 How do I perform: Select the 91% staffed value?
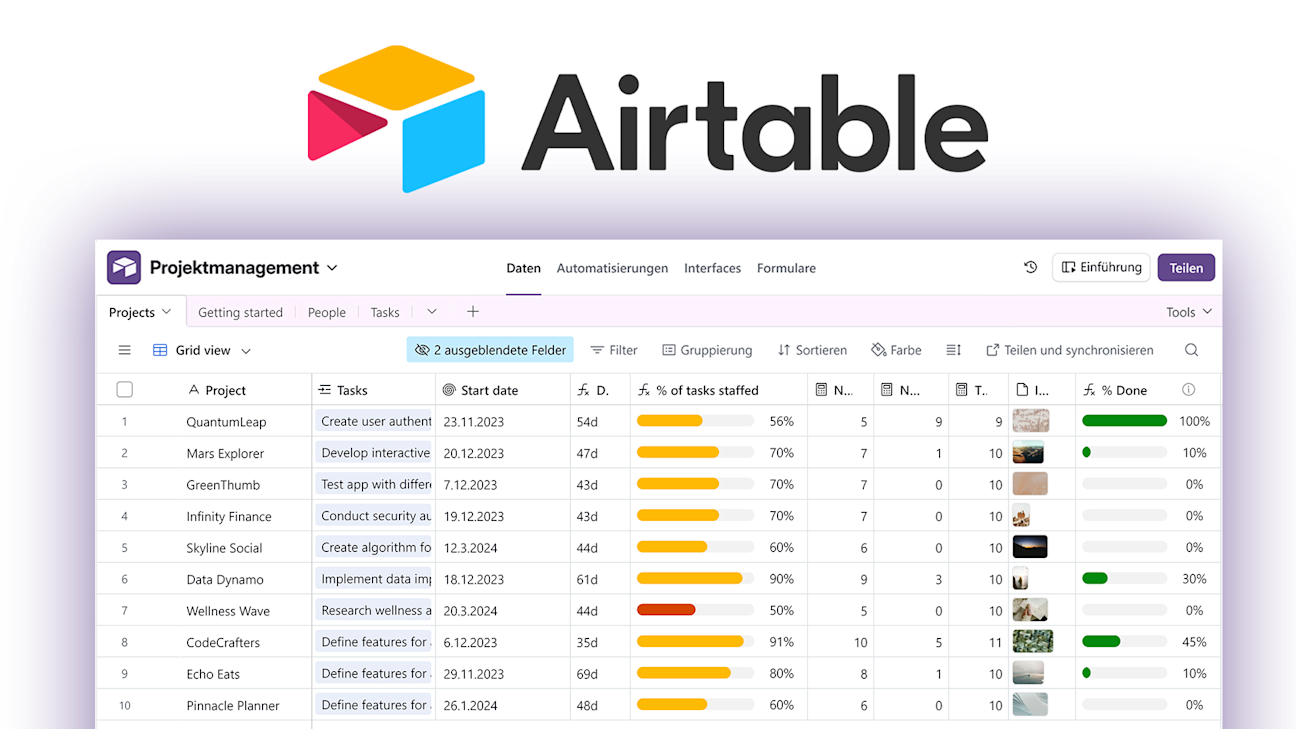(781, 642)
